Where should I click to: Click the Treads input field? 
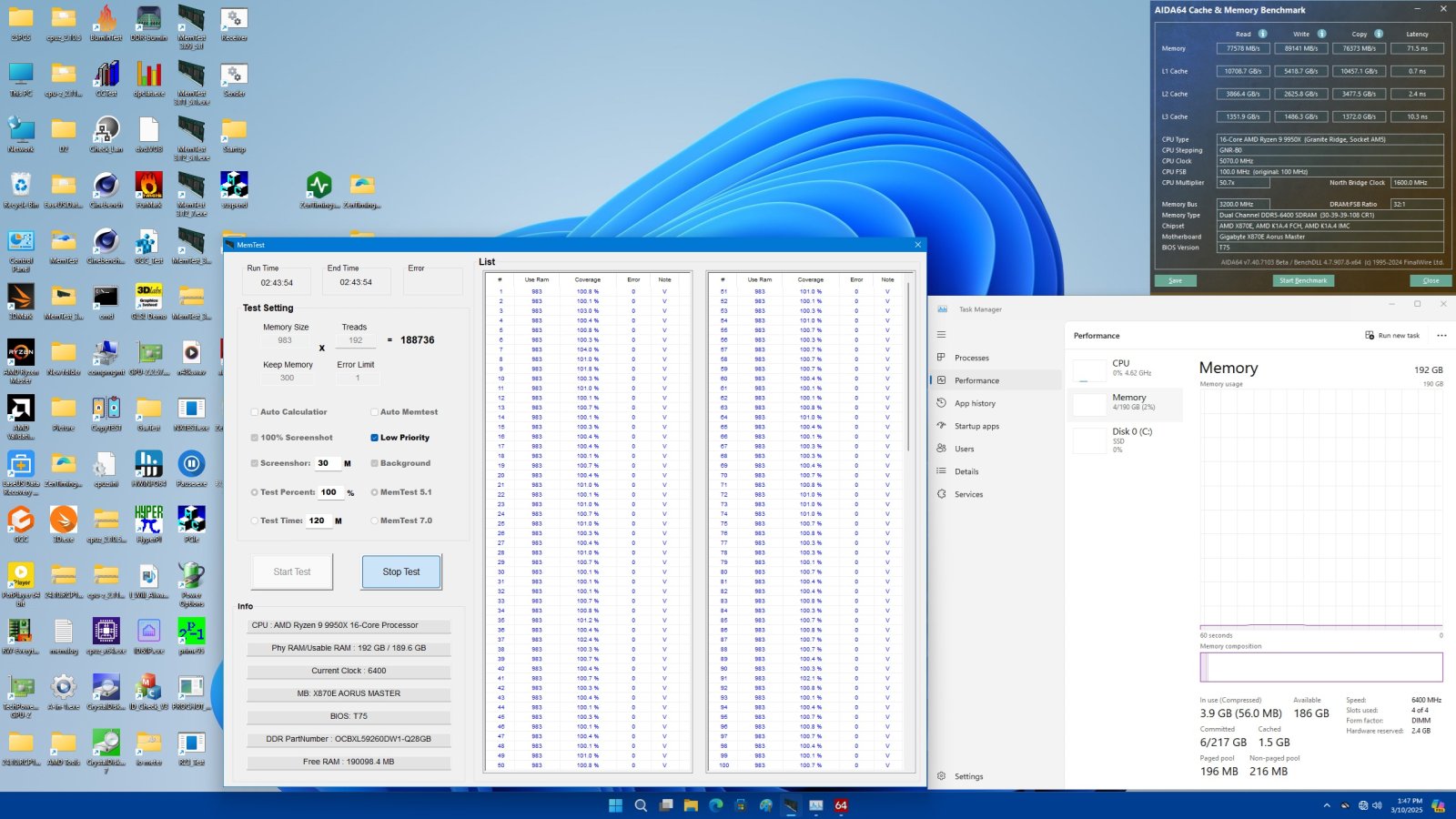[355, 340]
